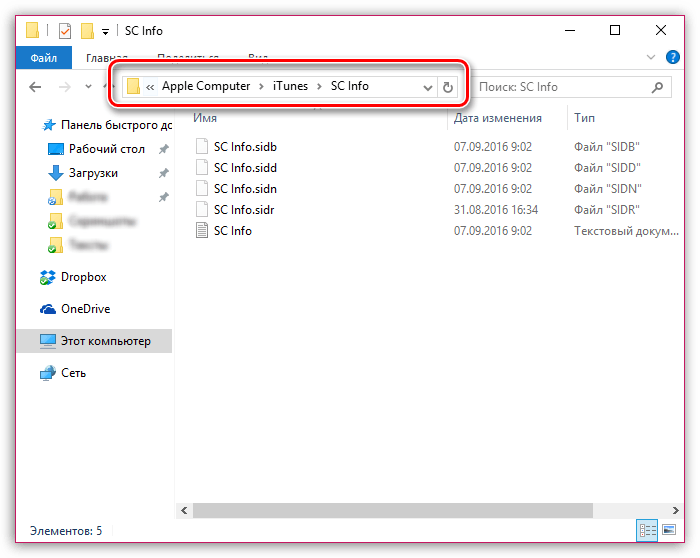Click the Back navigation arrow
This screenshot has height=558, width=700.
[35, 87]
